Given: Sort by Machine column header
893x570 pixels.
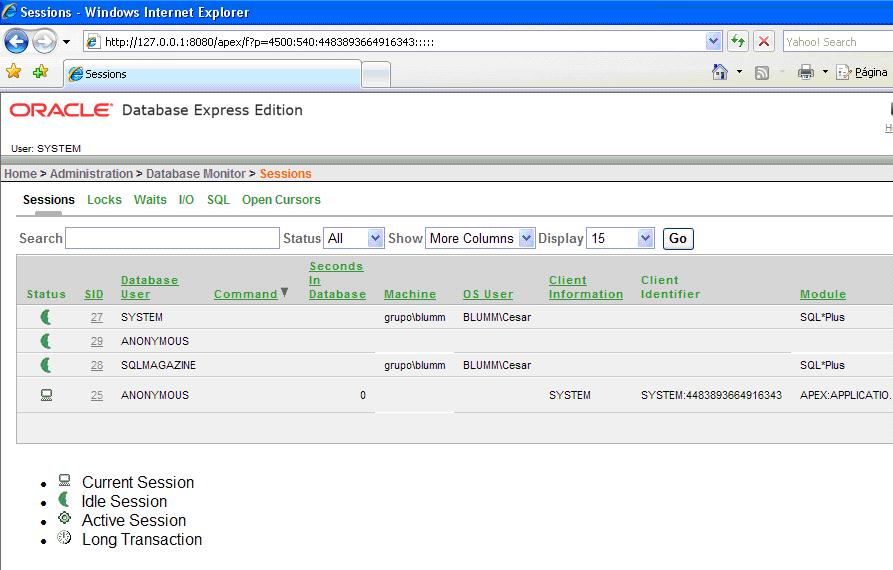Looking at the screenshot, I should point(409,294).
